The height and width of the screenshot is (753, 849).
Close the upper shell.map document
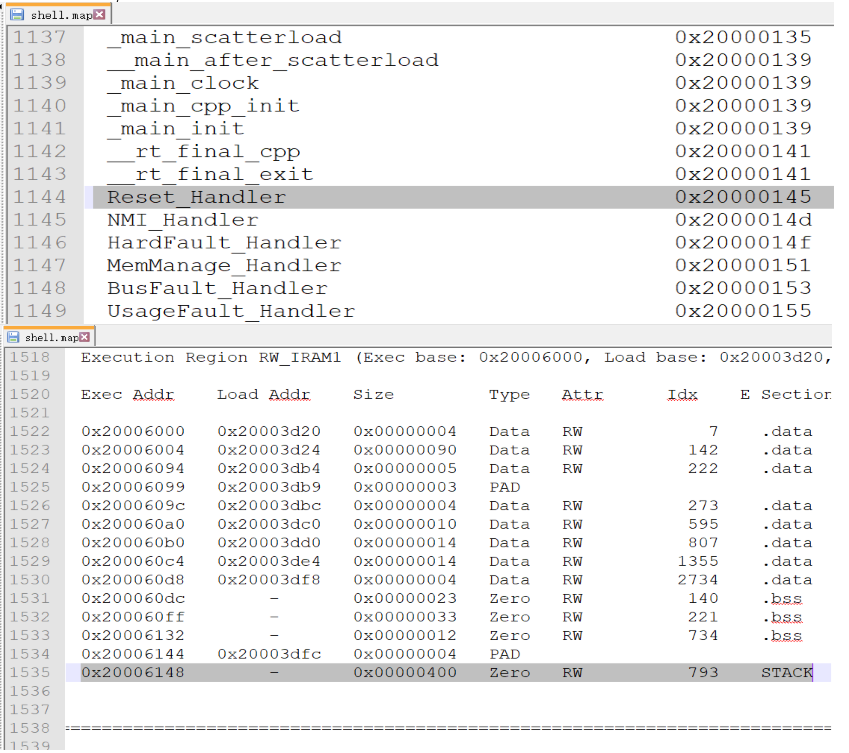[x=98, y=15]
